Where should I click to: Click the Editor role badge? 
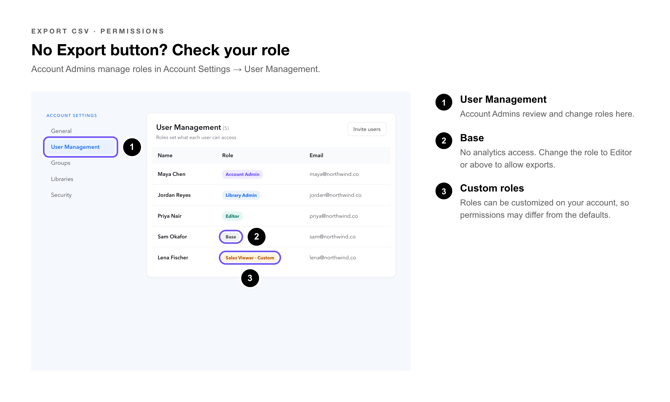(x=232, y=216)
